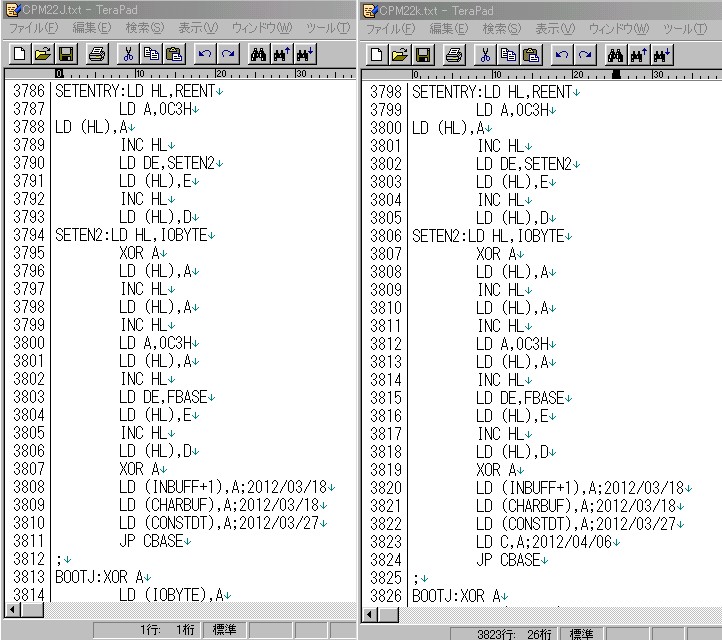Open 表示(V) menu in CPM22k.txt window
Screen dimensions: 722x640
tap(555, 29)
